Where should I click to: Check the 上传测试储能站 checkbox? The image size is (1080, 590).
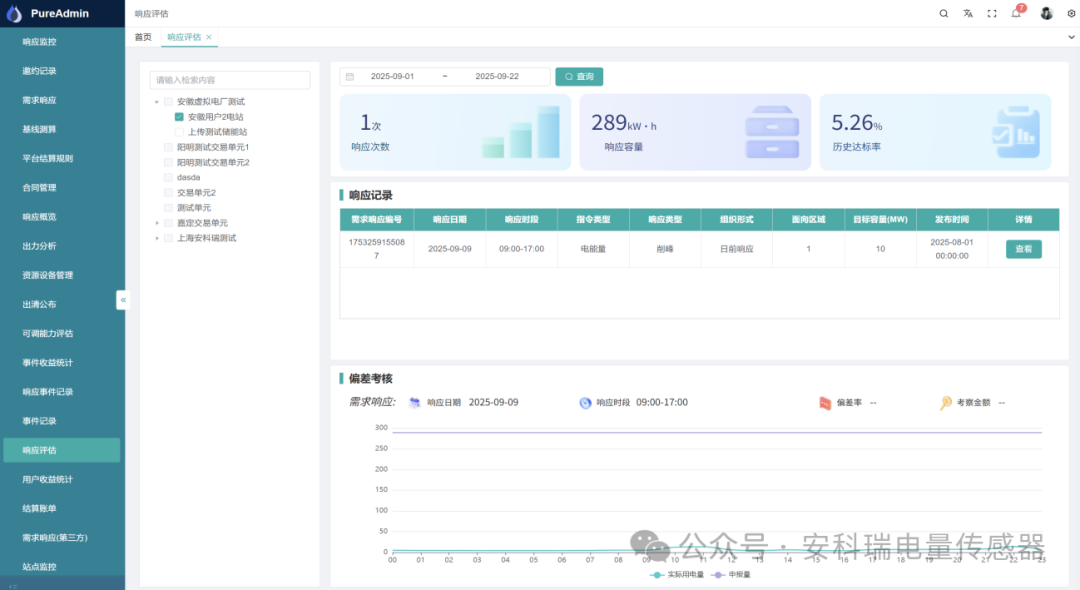(179, 132)
